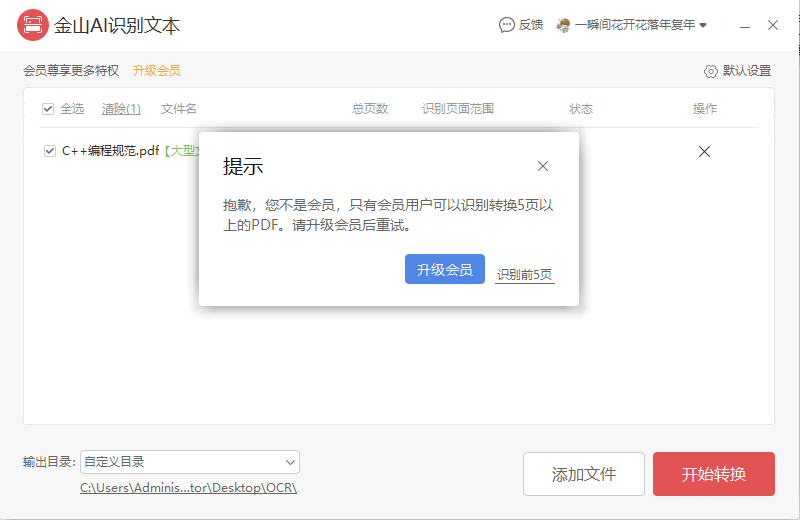Click the 识别页面范围 column header
Screen dimensions: 800x520
point(458,109)
